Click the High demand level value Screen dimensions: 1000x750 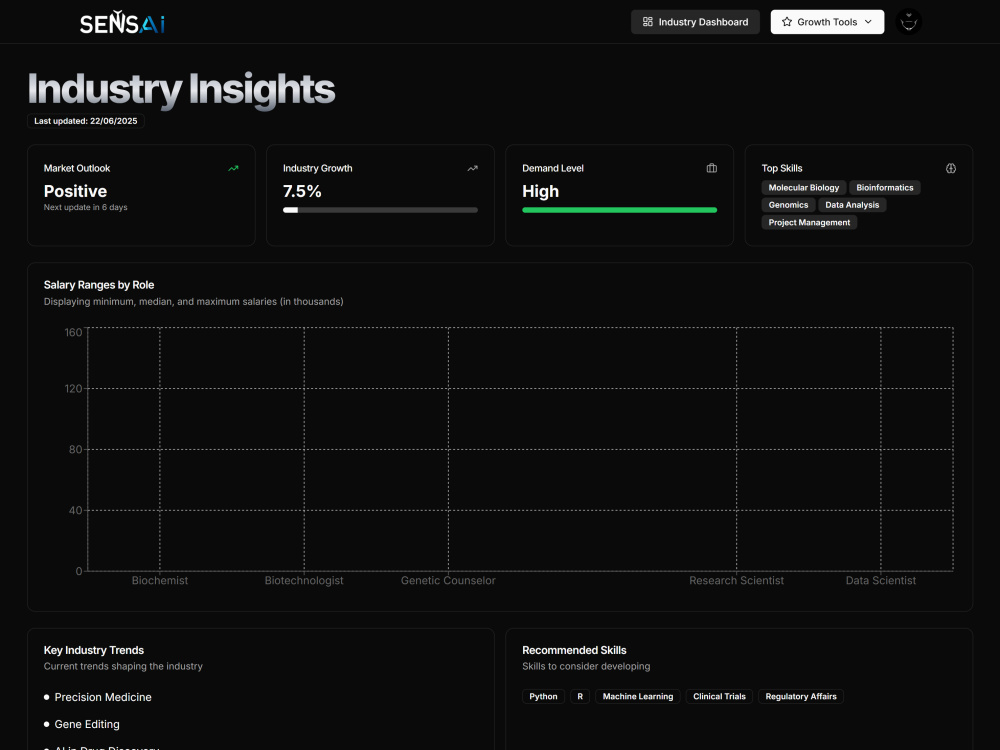coord(540,191)
